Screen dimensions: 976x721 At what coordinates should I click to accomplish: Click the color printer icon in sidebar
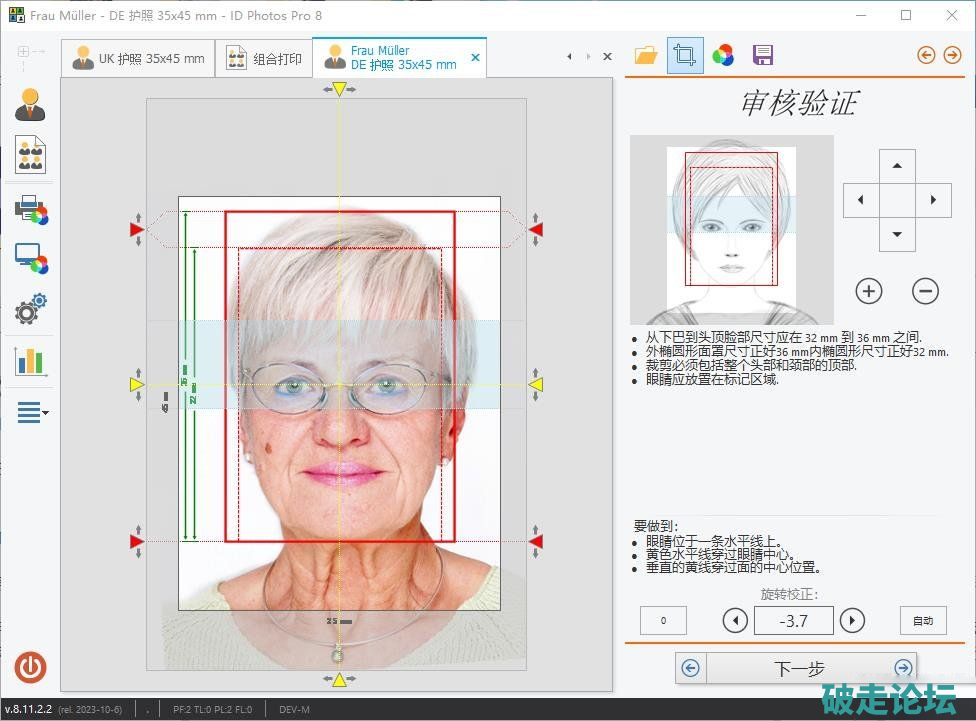[x=31, y=210]
